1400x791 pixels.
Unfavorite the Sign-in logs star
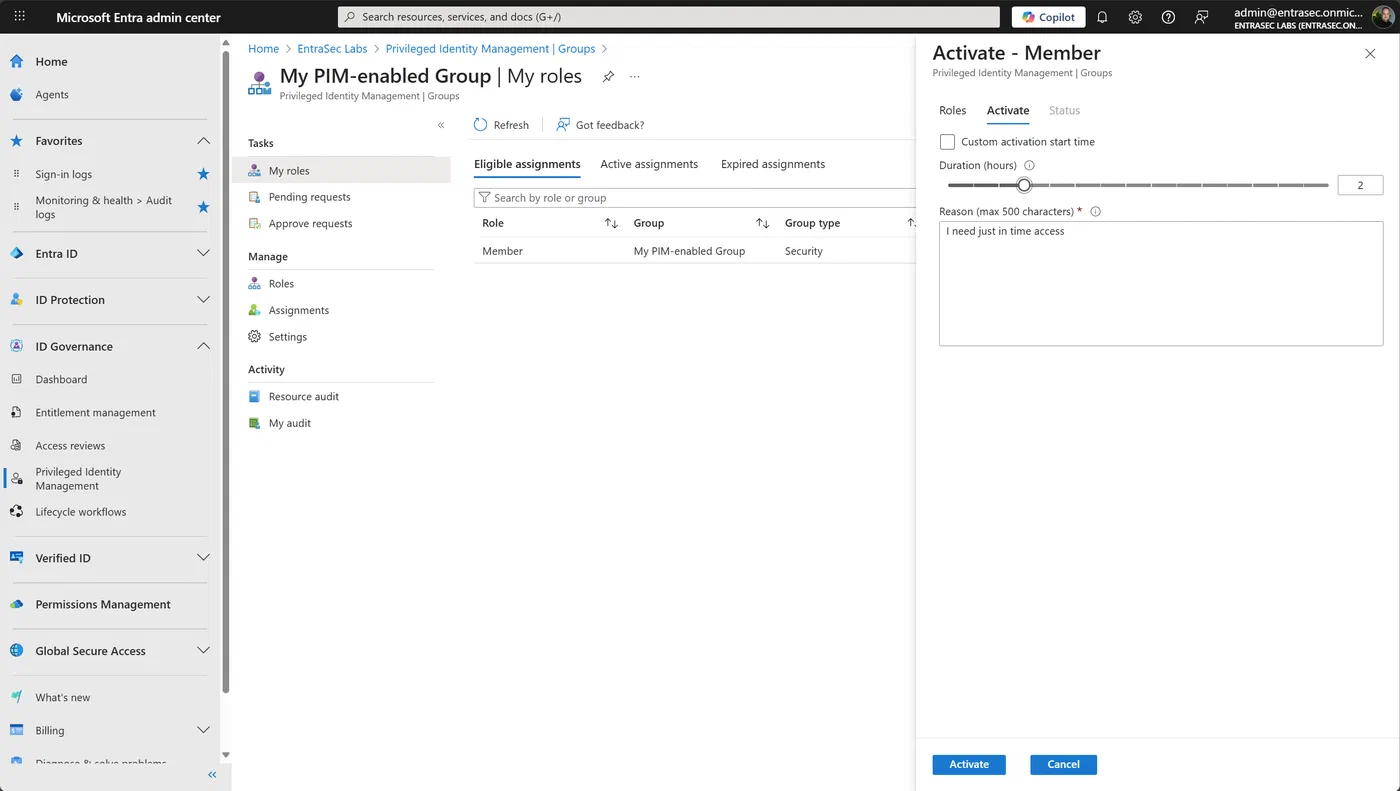(203, 174)
